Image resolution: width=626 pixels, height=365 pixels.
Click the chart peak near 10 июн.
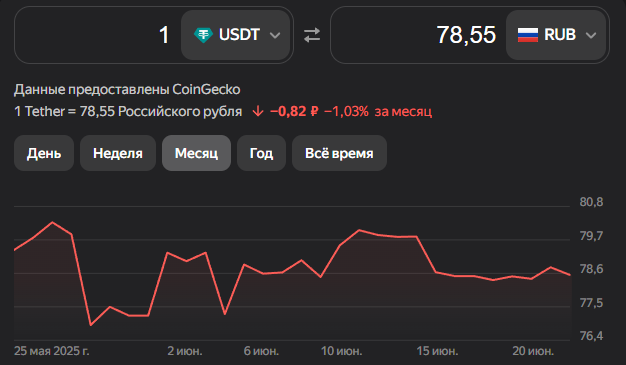359,230
